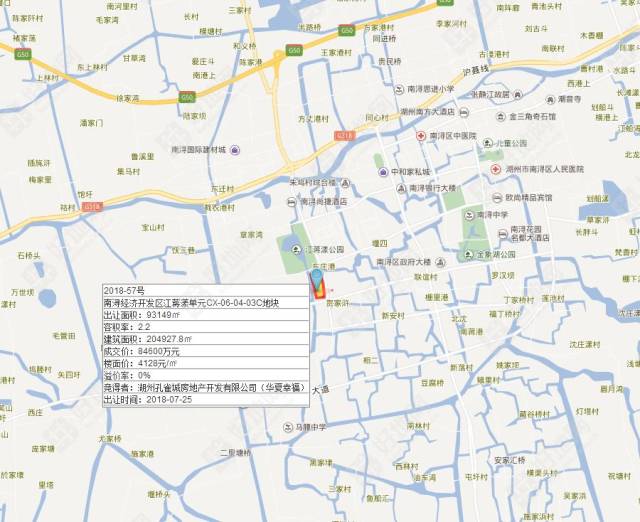Click the 南浔花园名都大酒店 hotel icon

[x=503, y=233]
